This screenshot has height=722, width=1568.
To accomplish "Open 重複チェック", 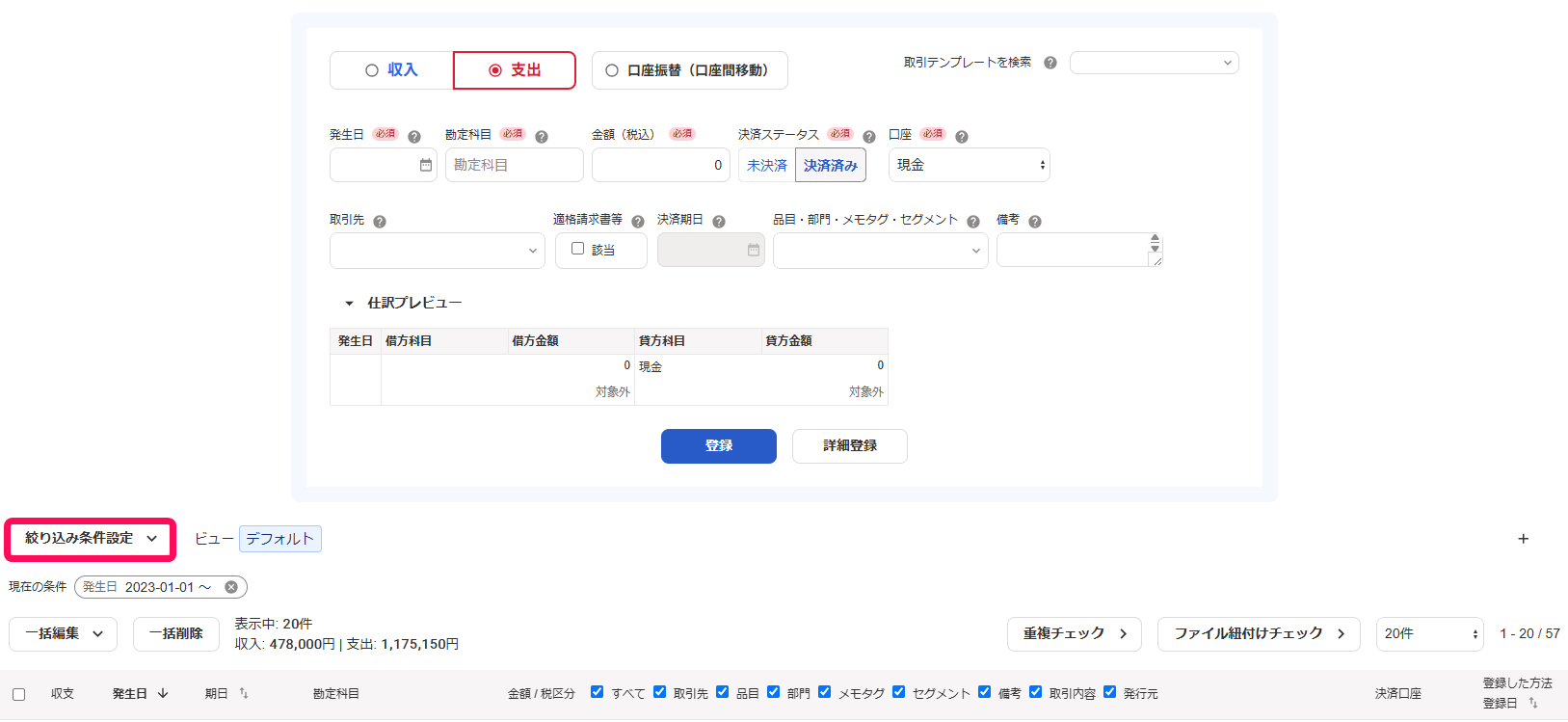I will [1075, 634].
